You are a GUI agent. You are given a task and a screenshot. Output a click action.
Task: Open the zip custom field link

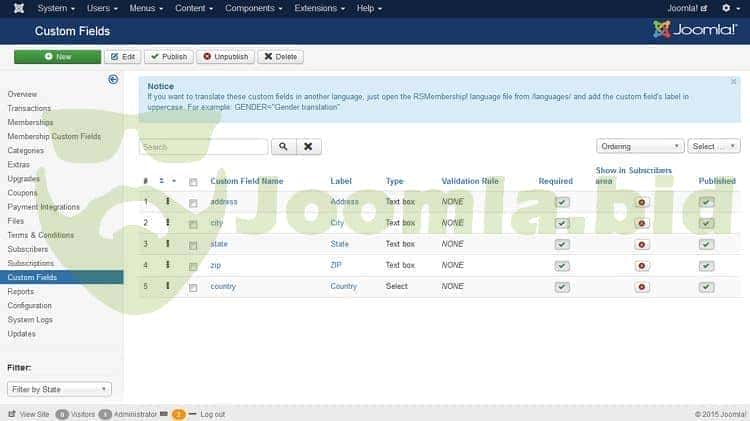tap(215, 265)
